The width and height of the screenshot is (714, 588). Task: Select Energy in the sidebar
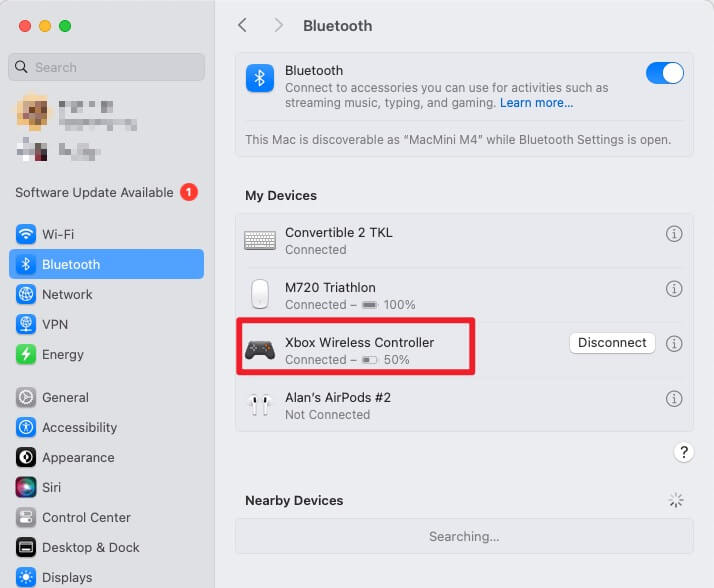point(106,354)
